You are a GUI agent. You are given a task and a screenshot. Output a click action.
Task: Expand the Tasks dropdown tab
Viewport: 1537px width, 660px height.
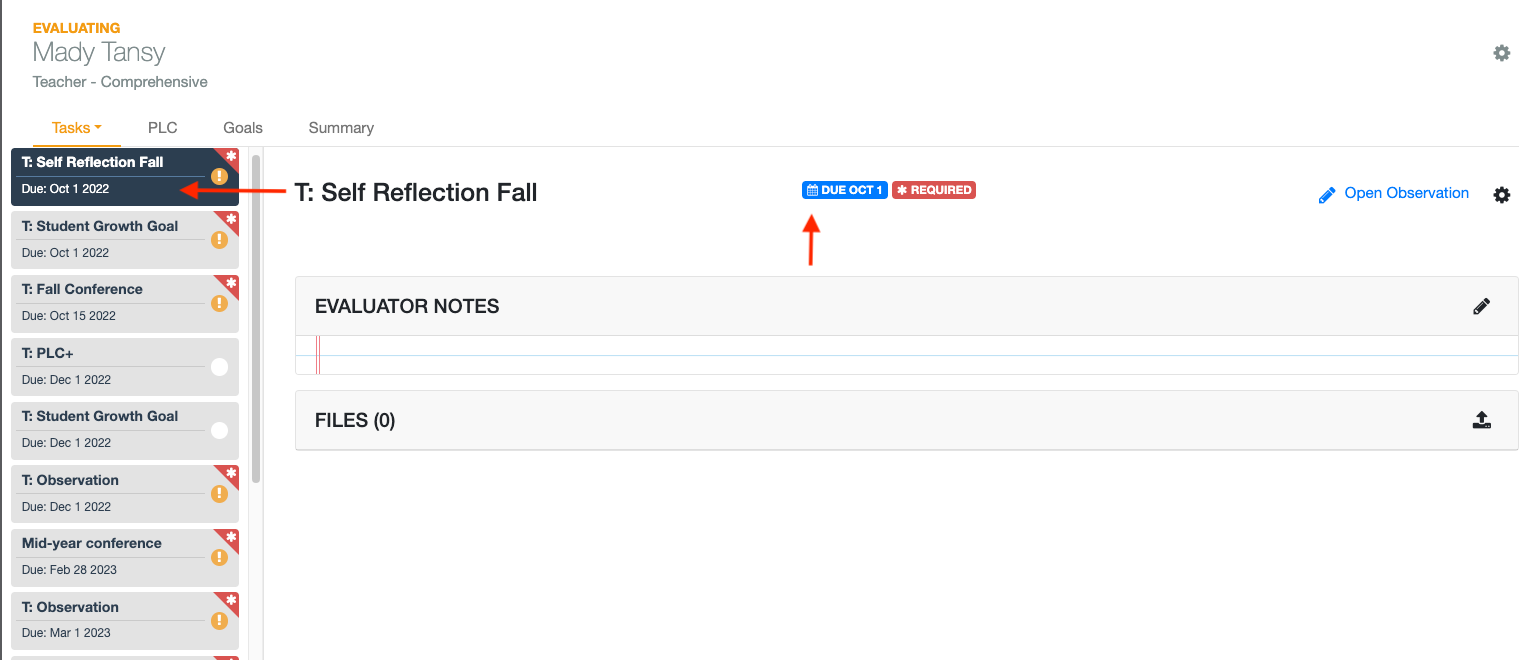[77, 128]
